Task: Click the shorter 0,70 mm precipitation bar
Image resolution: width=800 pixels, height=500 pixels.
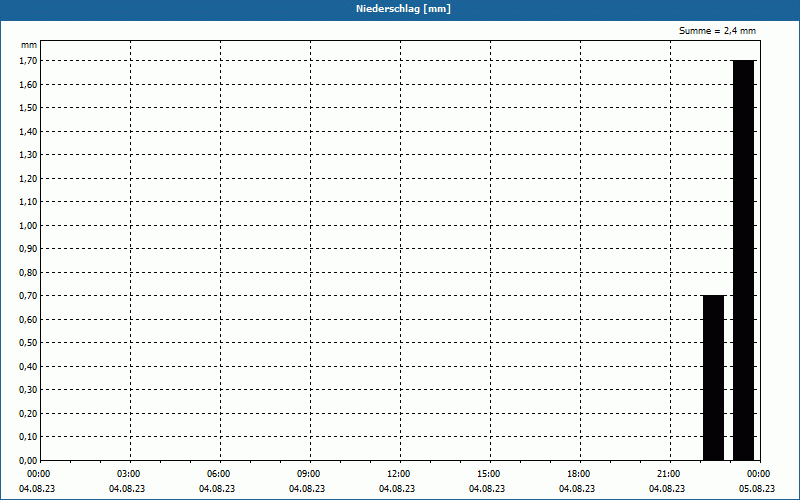Action: click(713, 378)
